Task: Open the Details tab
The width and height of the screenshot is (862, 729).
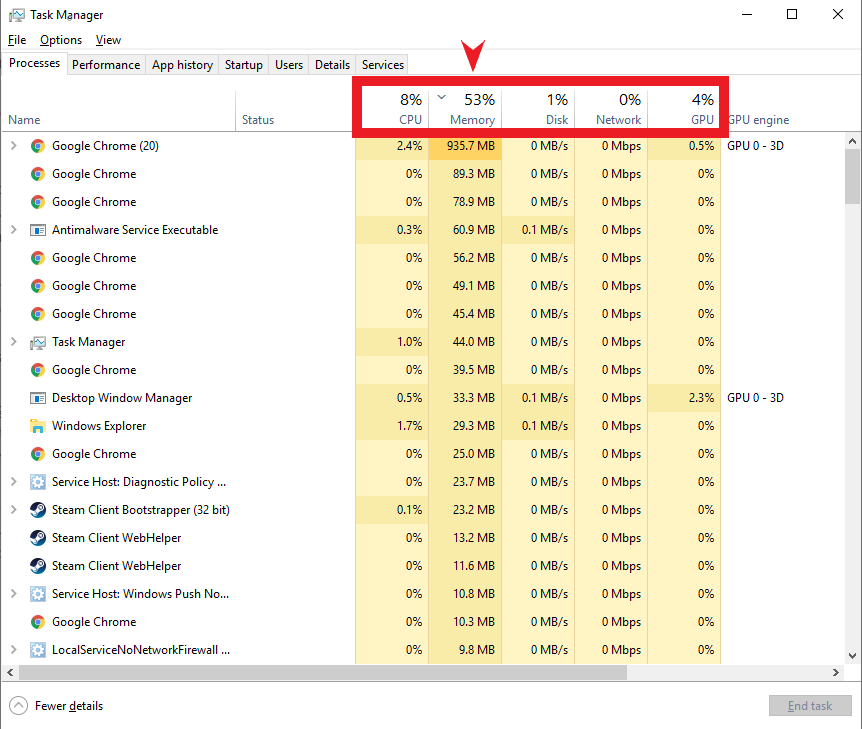Action: pyautogui.click(x=332, y=65)
